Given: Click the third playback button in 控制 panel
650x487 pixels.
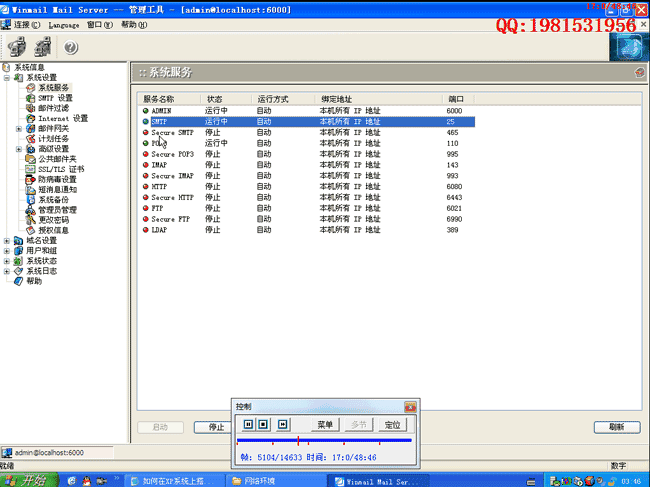Looking at the screenshot, I should (283, 424).
